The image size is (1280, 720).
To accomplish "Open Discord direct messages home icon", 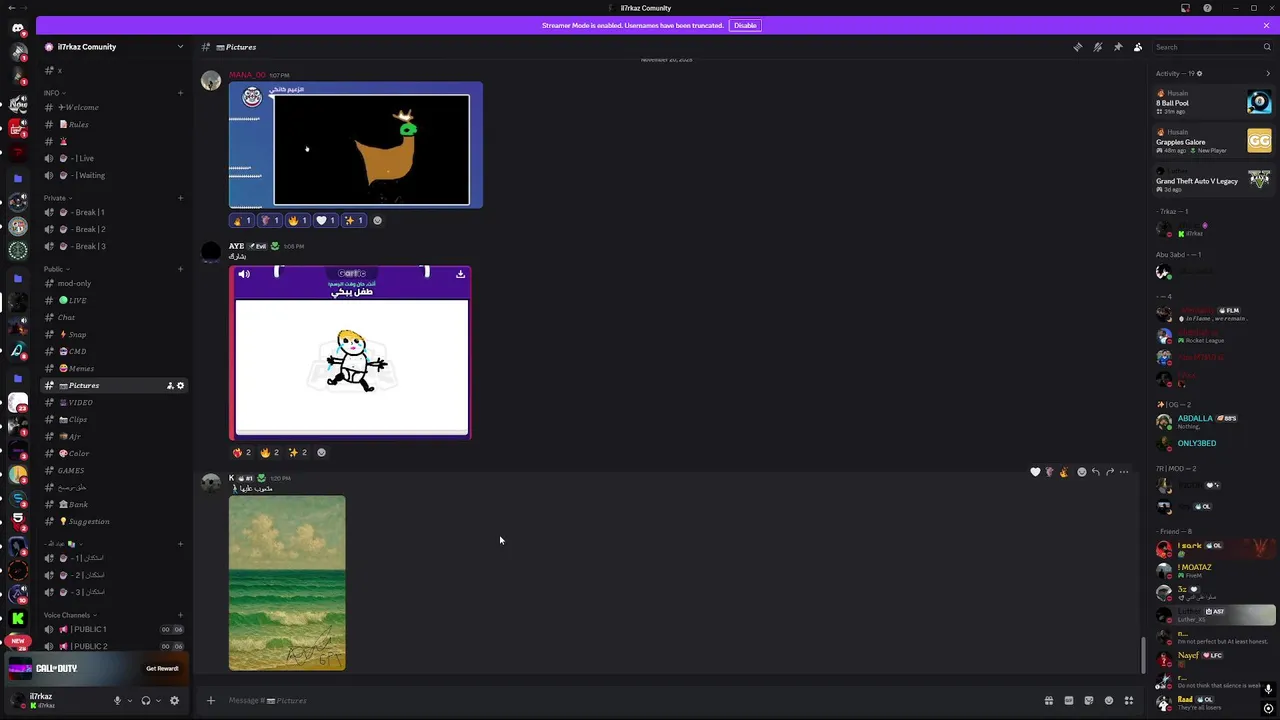I will 18,29.
